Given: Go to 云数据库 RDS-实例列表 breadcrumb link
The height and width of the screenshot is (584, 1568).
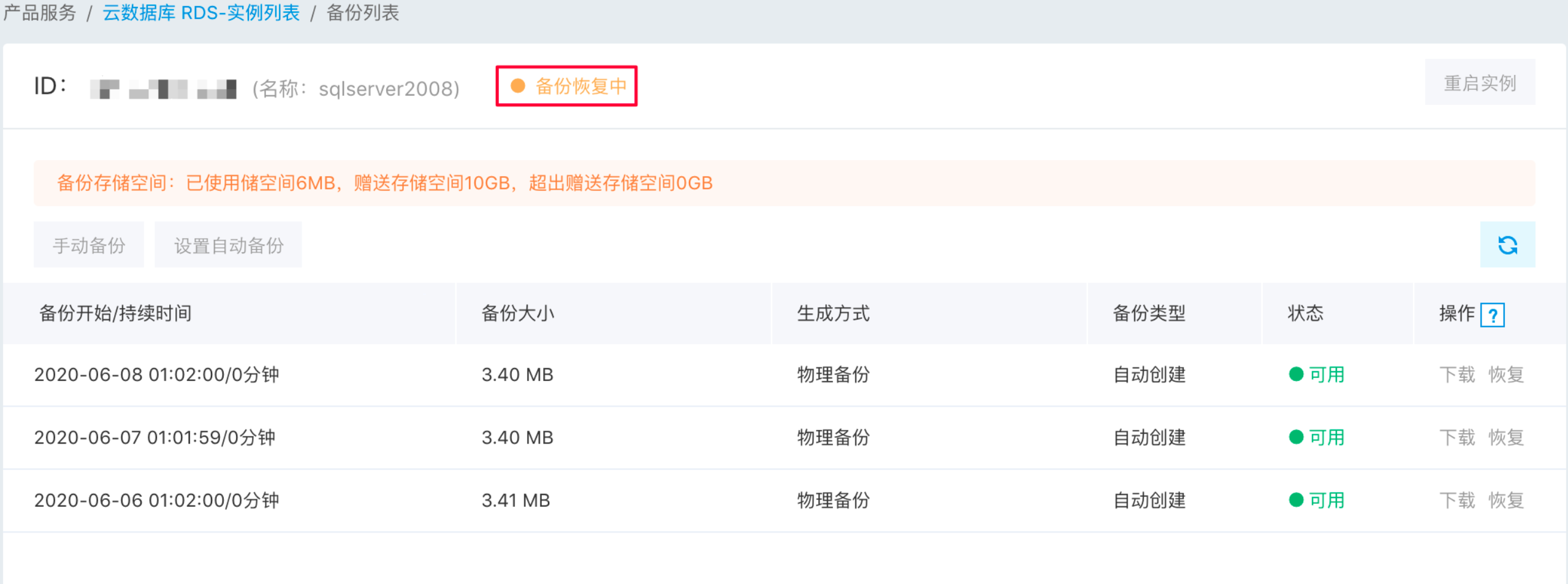Looking at the screenshot, I should 201,12.
